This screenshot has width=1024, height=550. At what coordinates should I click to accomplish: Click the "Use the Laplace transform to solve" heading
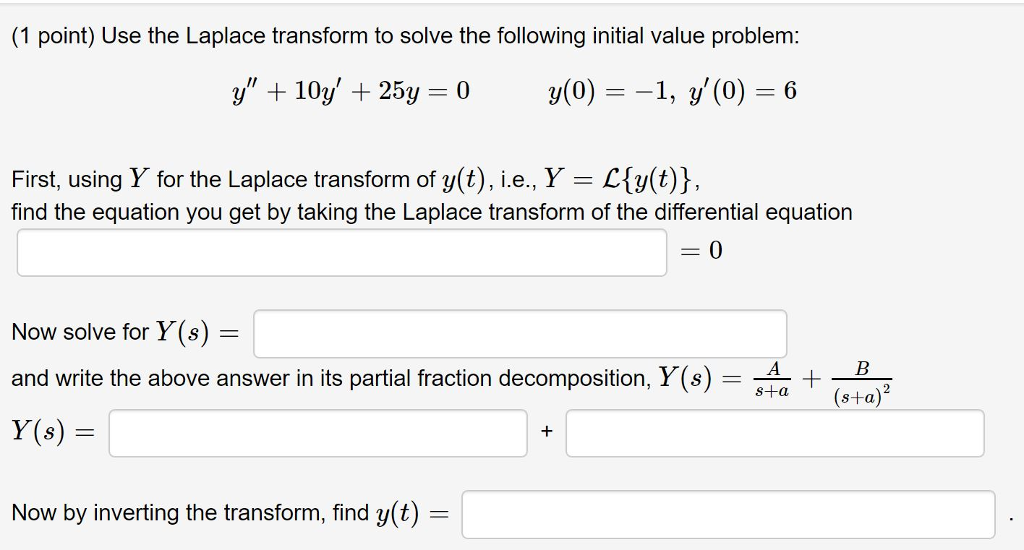point(450,35)
